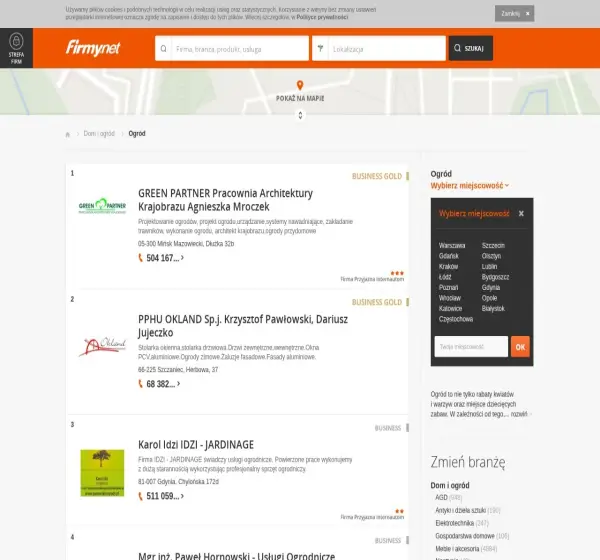Click the Firmynet logo

point(93,48)
